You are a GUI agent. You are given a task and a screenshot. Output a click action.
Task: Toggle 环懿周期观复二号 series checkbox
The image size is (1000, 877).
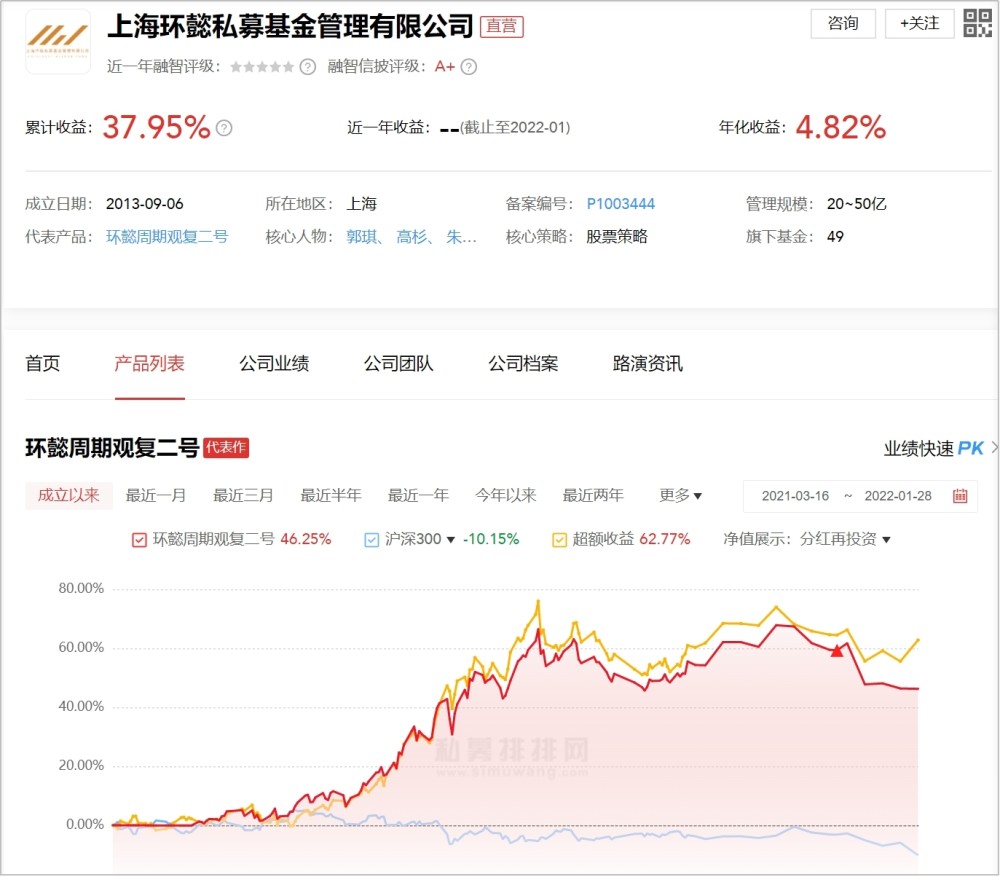click(139, 540)
